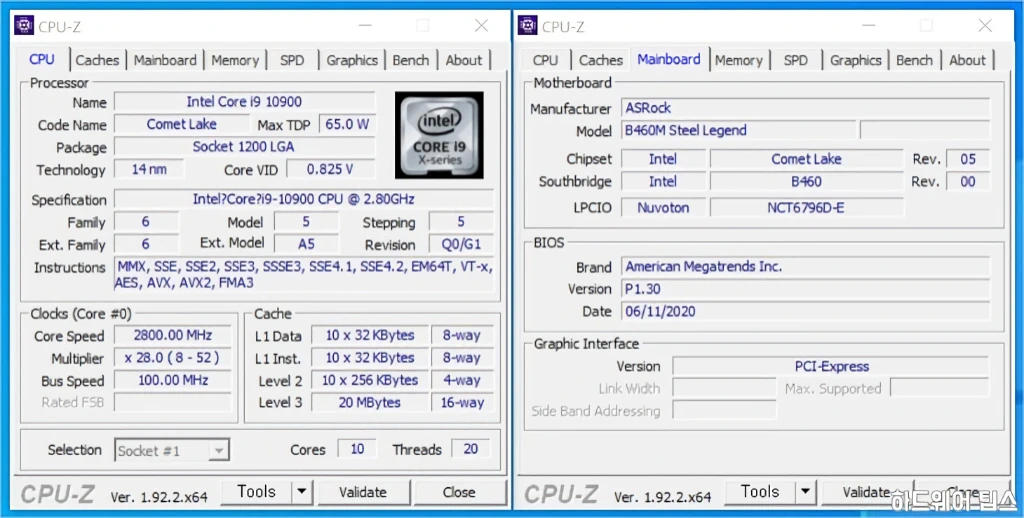The image size is (1024, 518).
Task: Click the processor Name field Intel Core i9 10900
Action: pyautogui.click(x=244, y=102)
